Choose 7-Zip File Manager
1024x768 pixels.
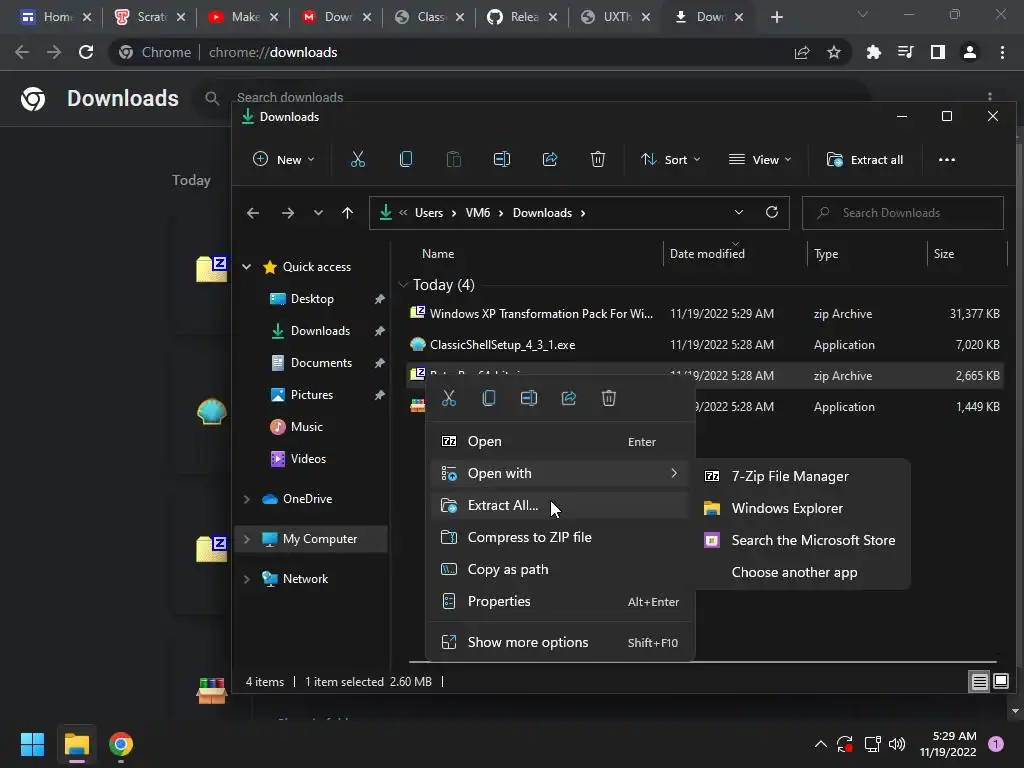[x=803, y=476]
